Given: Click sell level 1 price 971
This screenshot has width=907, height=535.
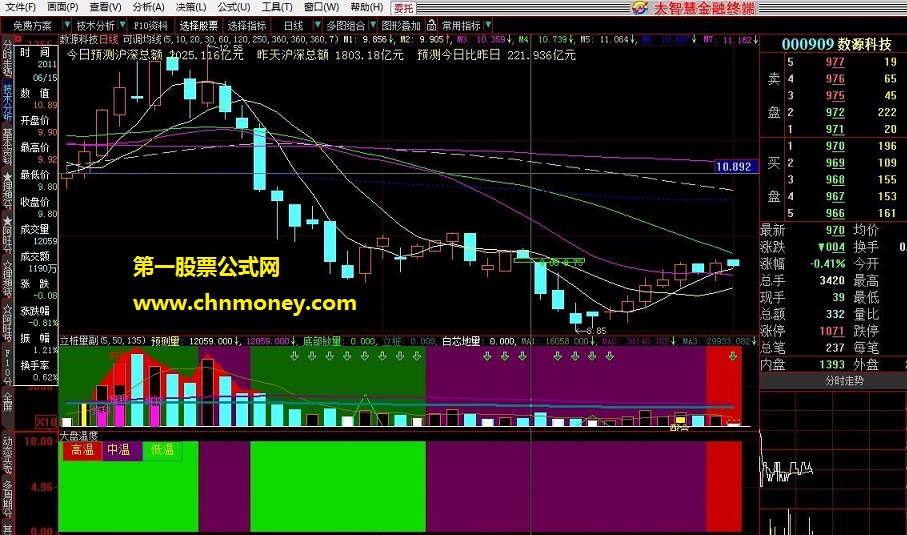Looking at the screenshot, I should [835, 129].
